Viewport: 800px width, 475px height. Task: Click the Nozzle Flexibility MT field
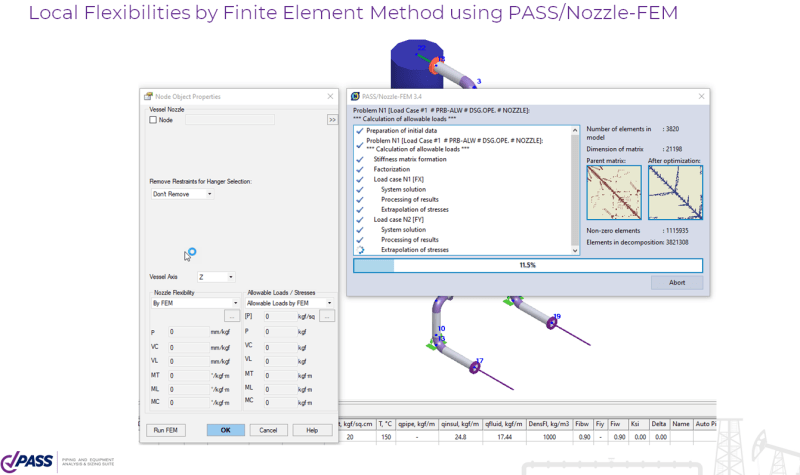click(188, 376)
